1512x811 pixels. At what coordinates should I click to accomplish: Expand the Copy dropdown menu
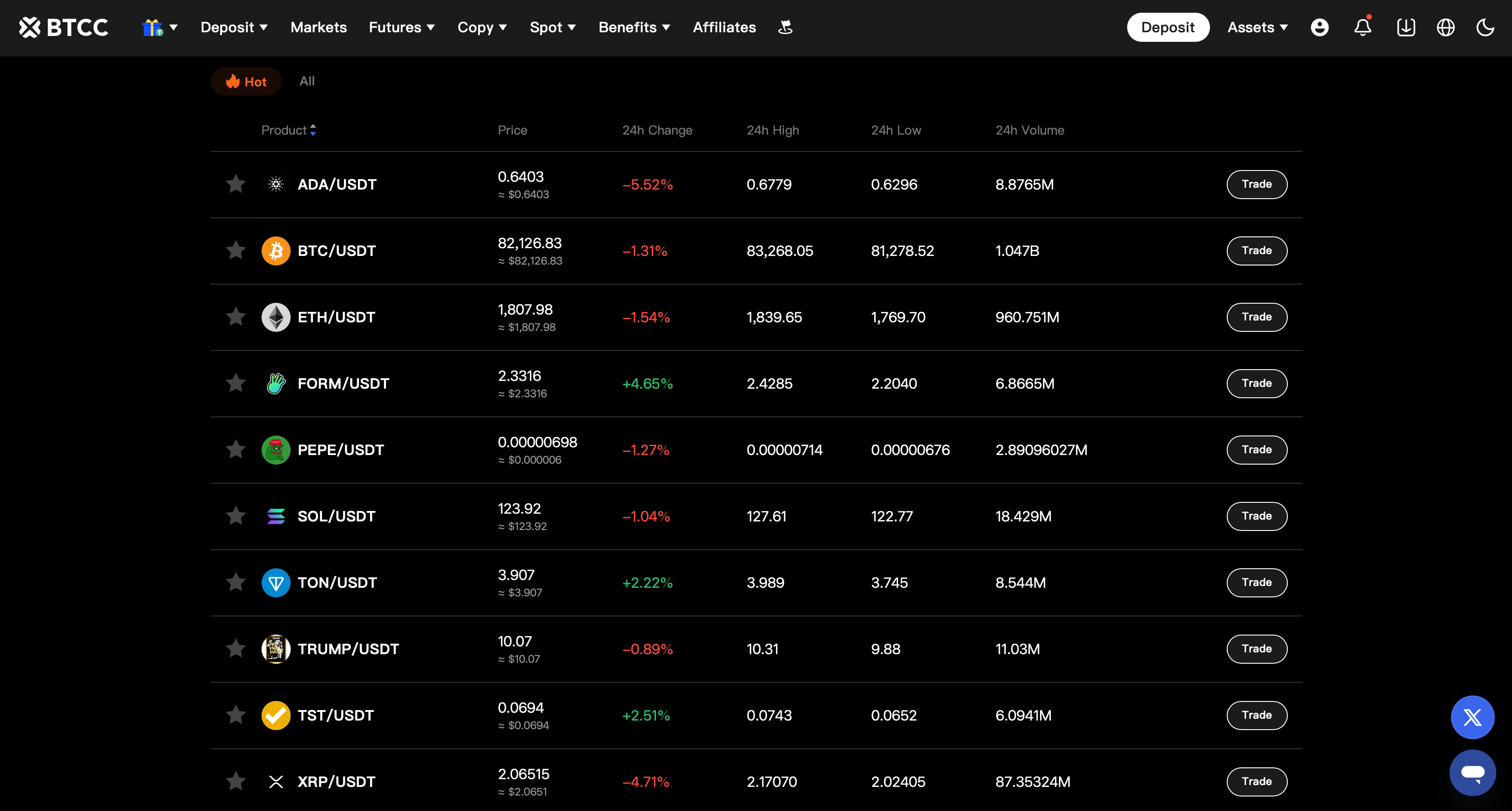tap(482, 27)
